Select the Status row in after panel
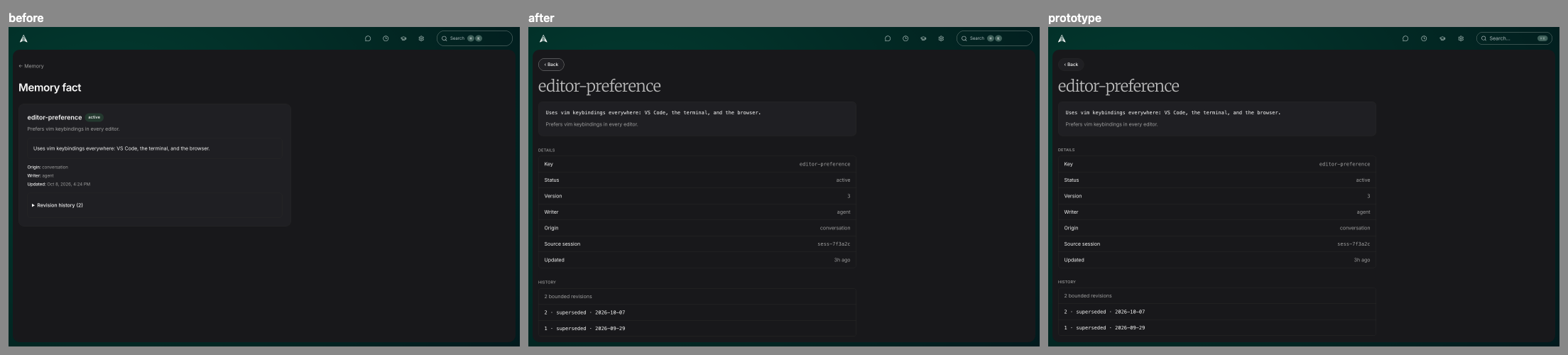Image resolution: width=1568 pixels, height=355 pixels. 697,180
